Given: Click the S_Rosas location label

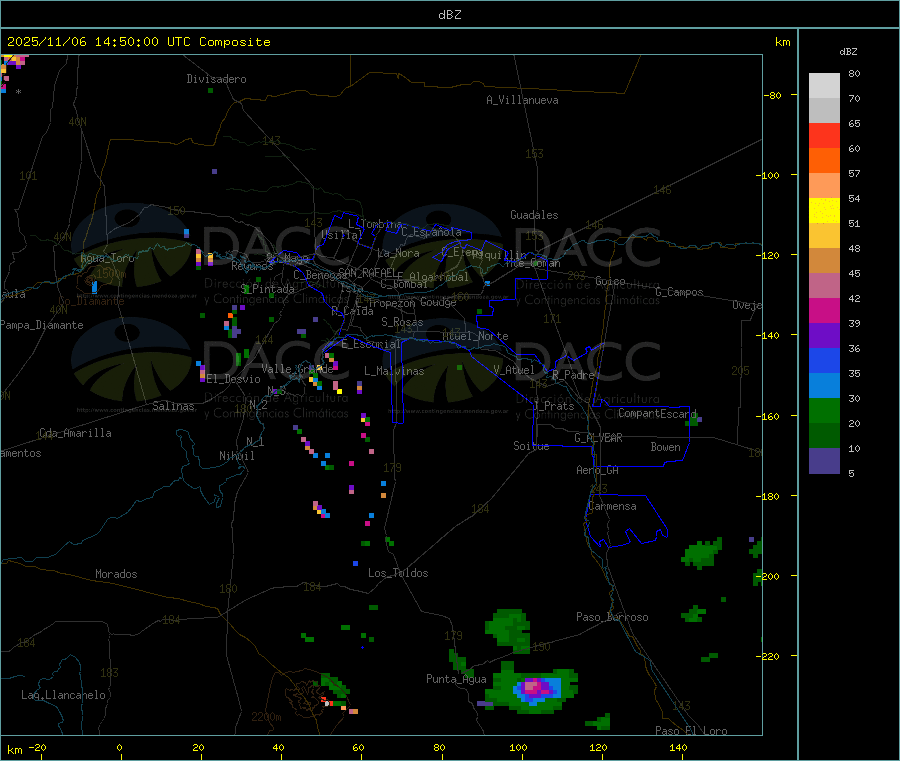Looking at the screenshot, I should (402, 322).
